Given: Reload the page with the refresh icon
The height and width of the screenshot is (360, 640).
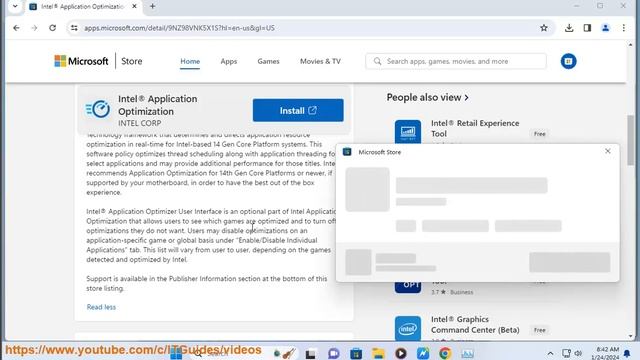Looking at the screenshot, I should (x=53, y=28).
